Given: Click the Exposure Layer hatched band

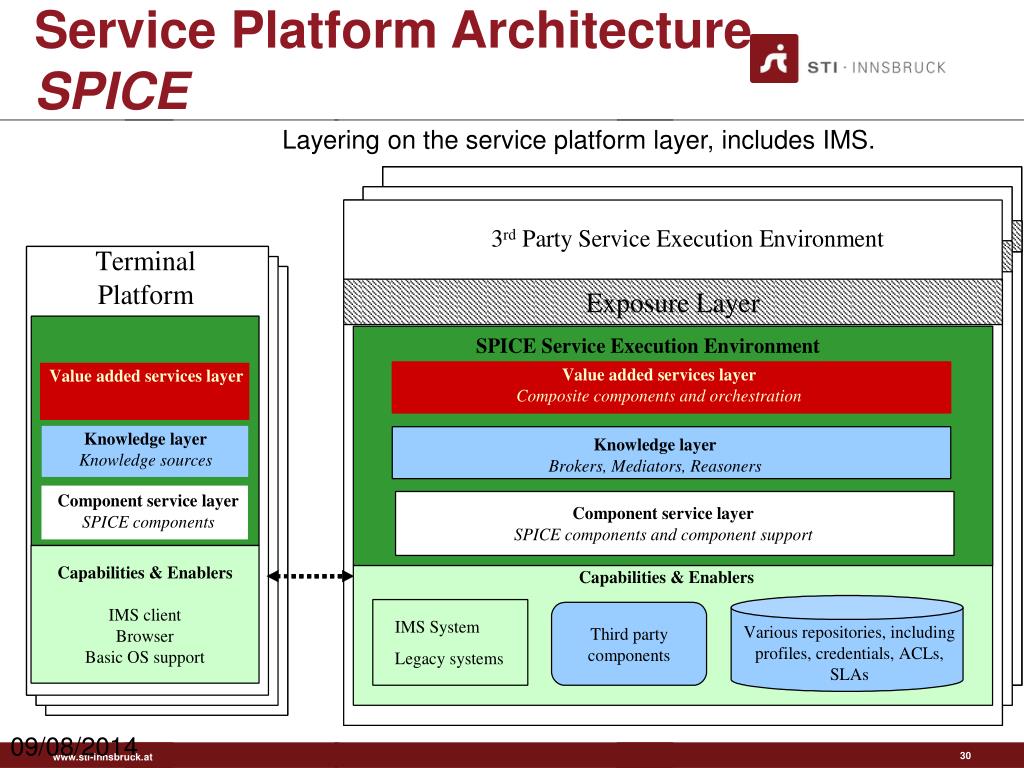Looking at the screenshot, I should (x=673, y=302).
